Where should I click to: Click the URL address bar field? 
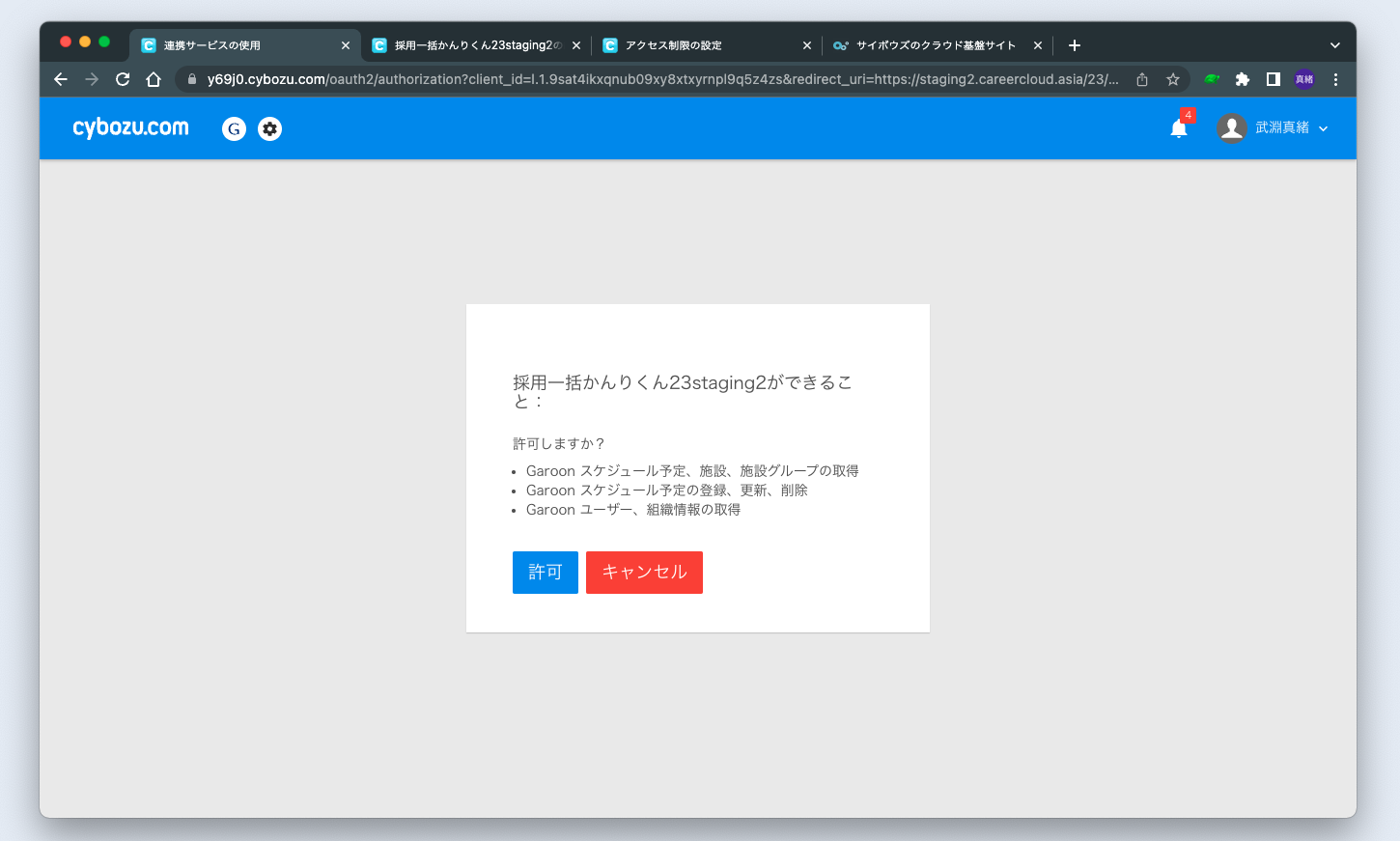(661, 79)
